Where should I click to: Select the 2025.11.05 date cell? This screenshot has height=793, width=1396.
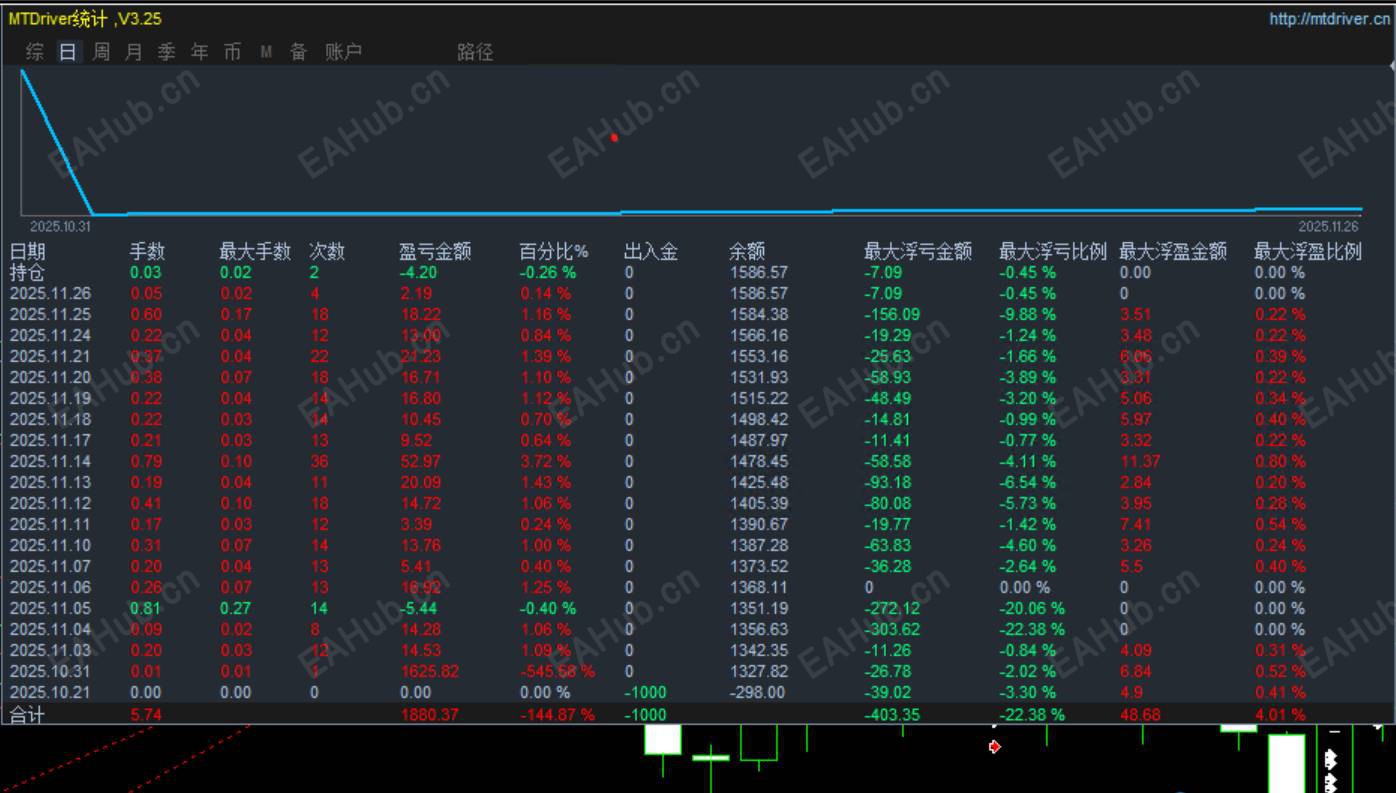[x=50, y=608]
